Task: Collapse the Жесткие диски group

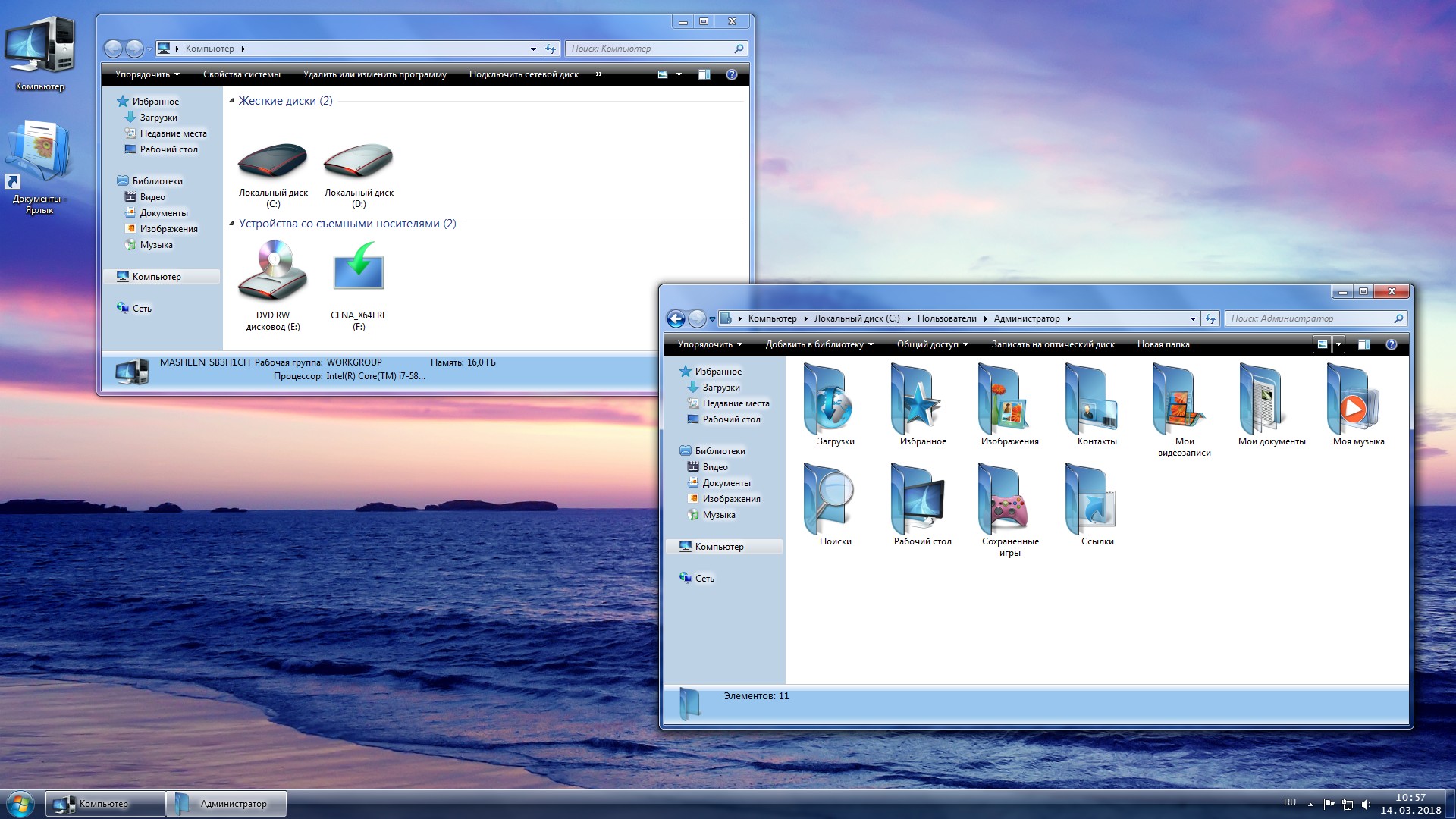Action: click(x=231, y=101)
